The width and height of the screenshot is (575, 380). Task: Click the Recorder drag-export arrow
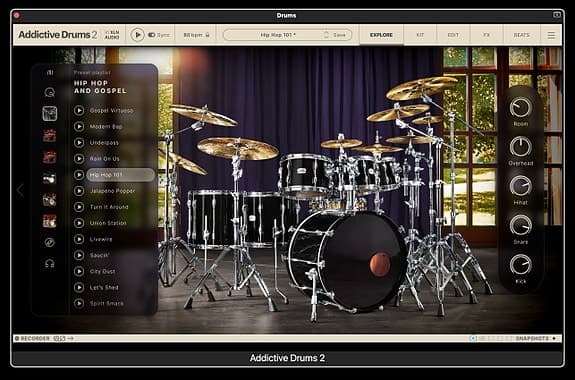pyautogui.click(x=70, y=338)
